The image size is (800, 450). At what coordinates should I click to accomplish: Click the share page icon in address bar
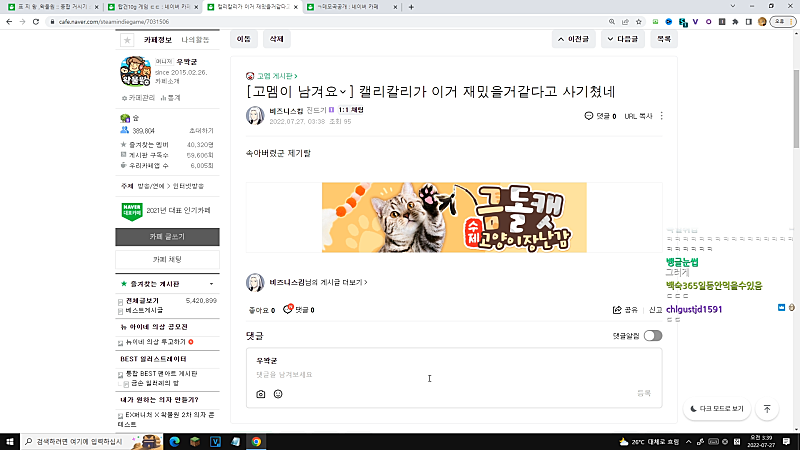[x=625, y=22]
